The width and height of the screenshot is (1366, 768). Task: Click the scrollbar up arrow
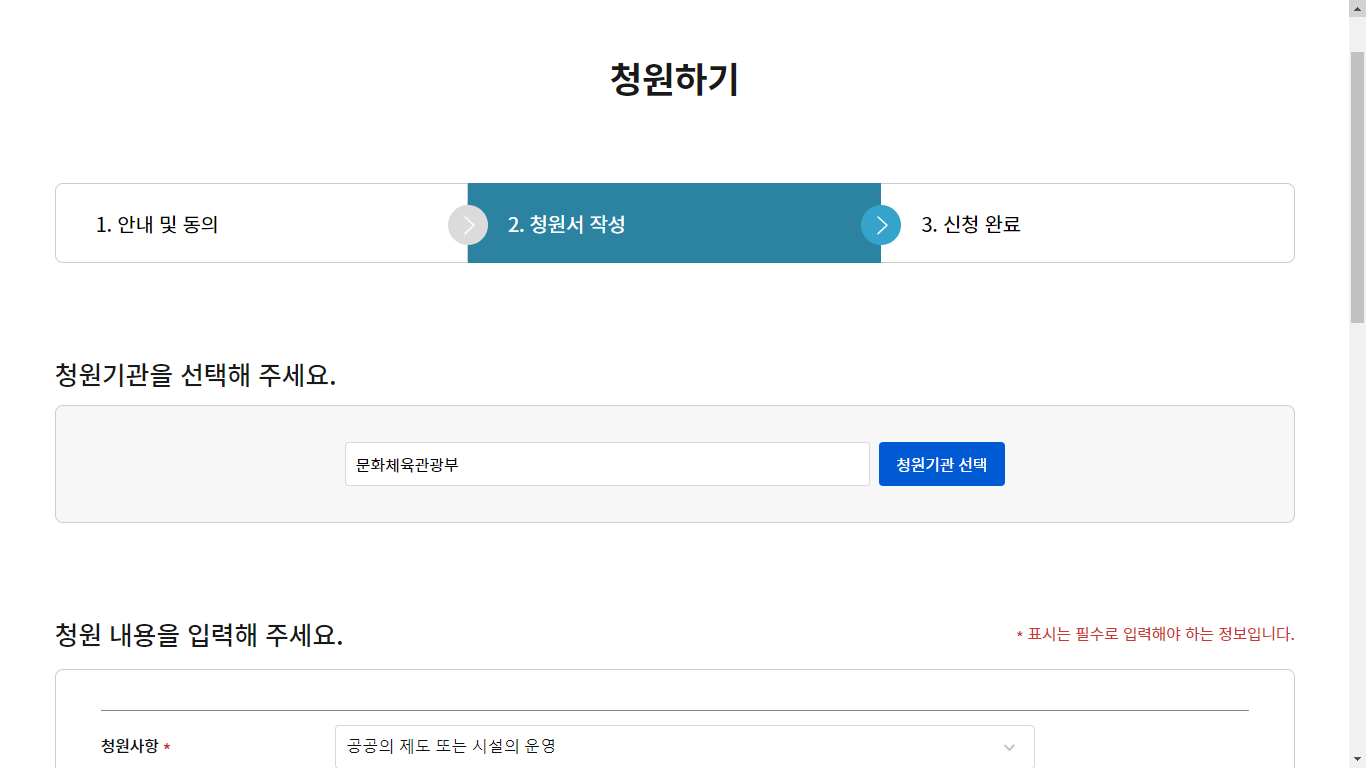(1357, 9)
